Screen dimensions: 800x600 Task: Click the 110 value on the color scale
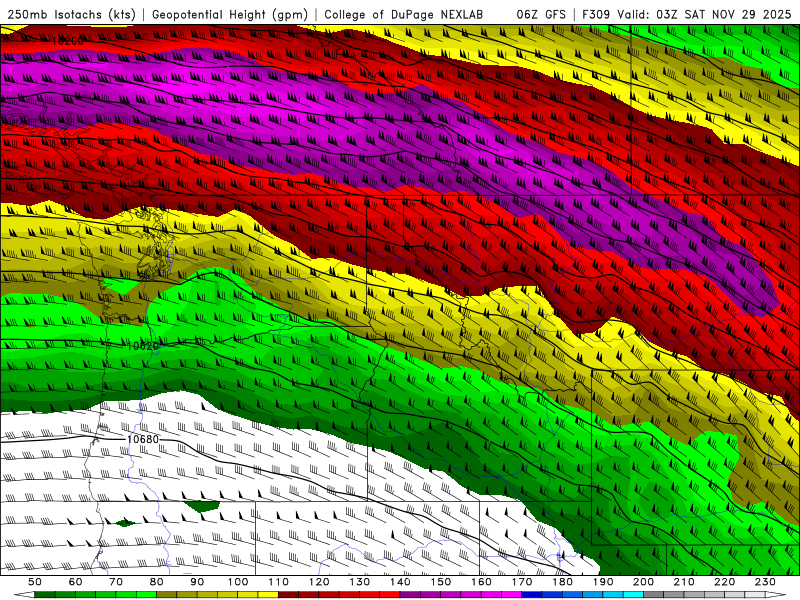279,582
